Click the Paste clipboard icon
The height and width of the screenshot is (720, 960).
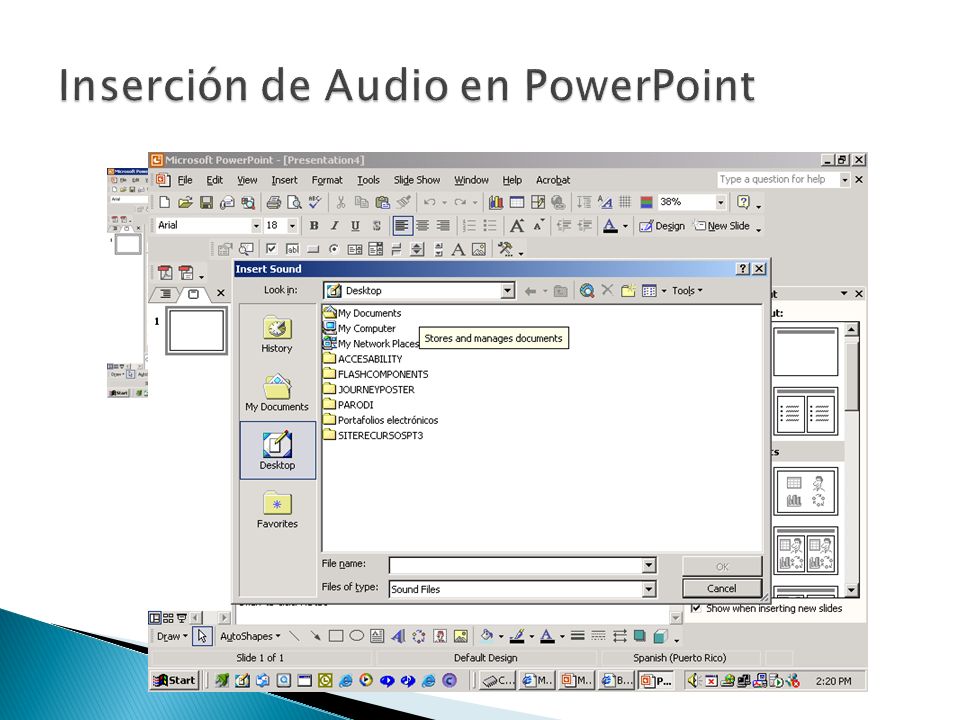coord(383,202)
